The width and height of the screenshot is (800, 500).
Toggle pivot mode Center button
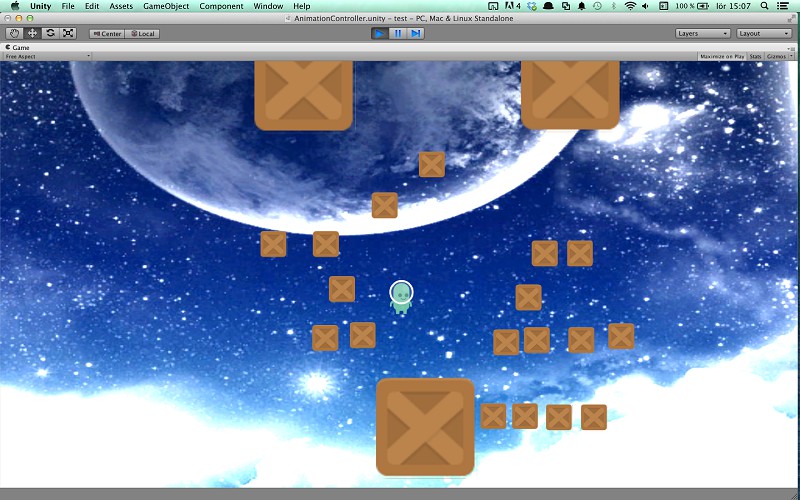[107, 34]
